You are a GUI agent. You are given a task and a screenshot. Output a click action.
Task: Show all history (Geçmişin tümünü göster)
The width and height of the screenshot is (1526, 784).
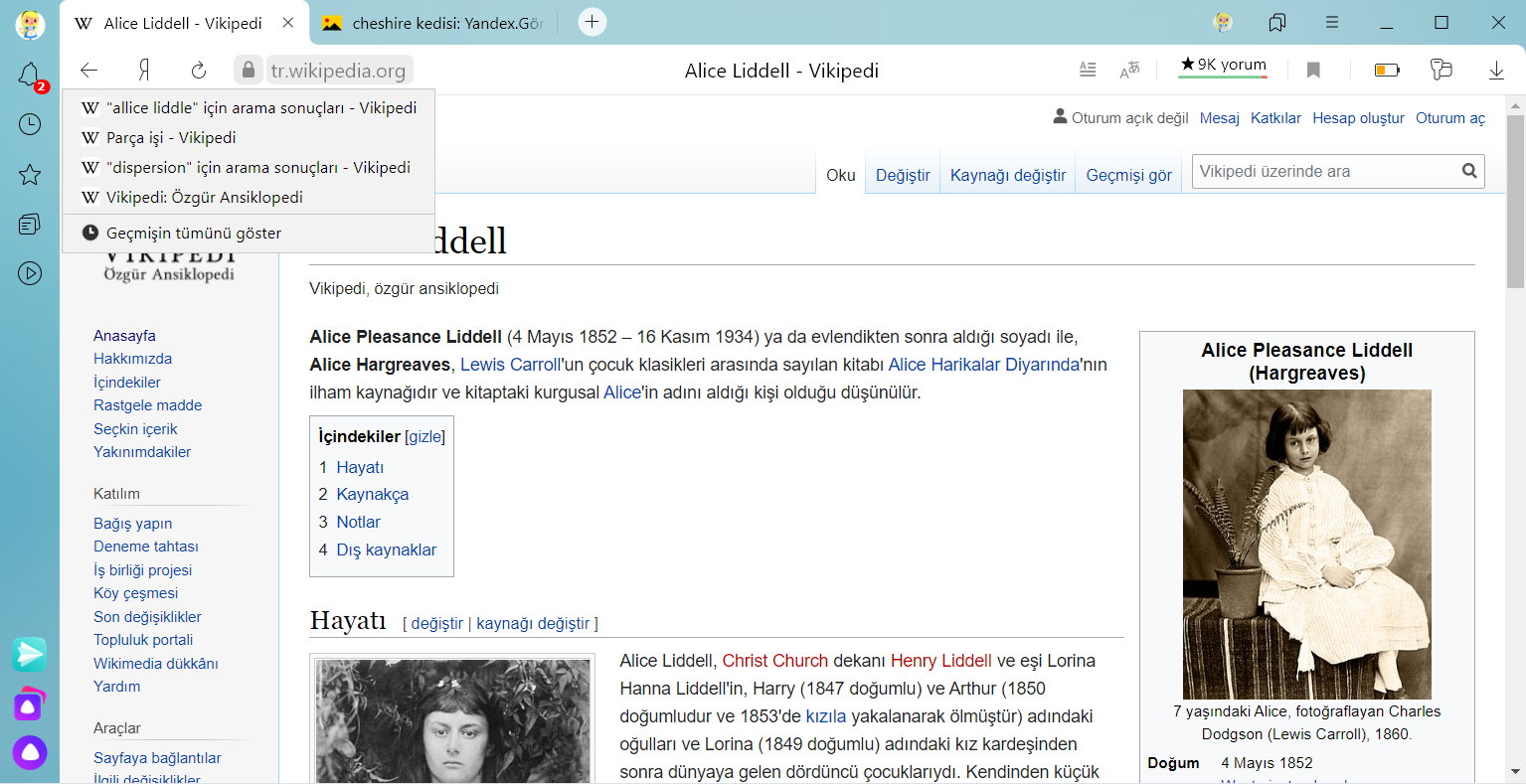pyautogui.click(x=249, y=233)
